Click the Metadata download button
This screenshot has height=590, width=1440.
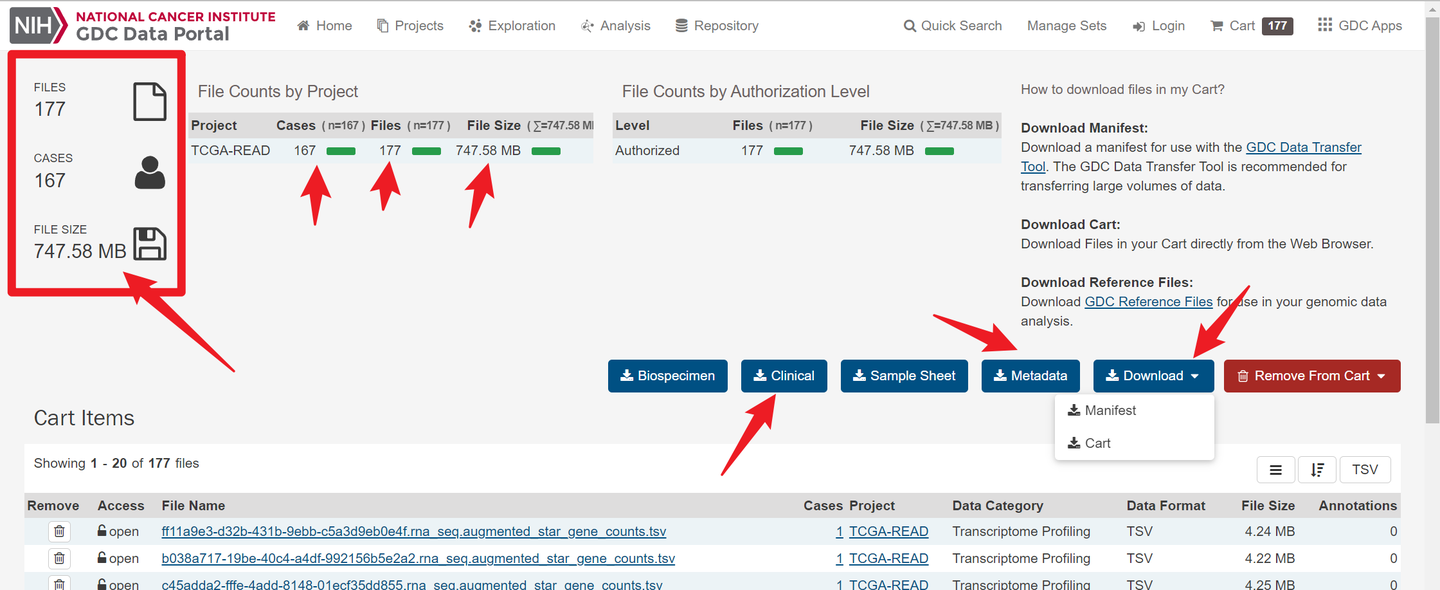[x=1031, y=376]
